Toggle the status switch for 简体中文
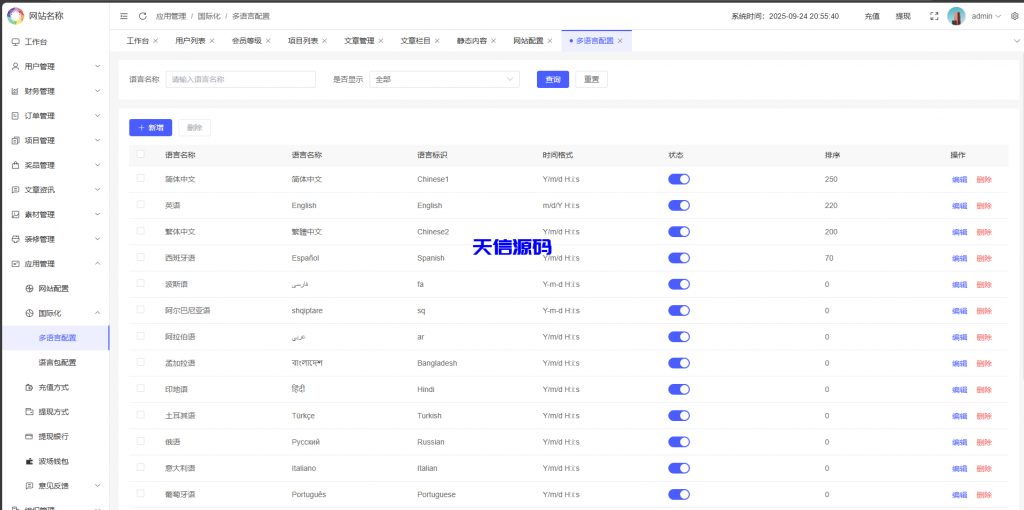The height and width of the screenshot is (510, 1024). 678,179
